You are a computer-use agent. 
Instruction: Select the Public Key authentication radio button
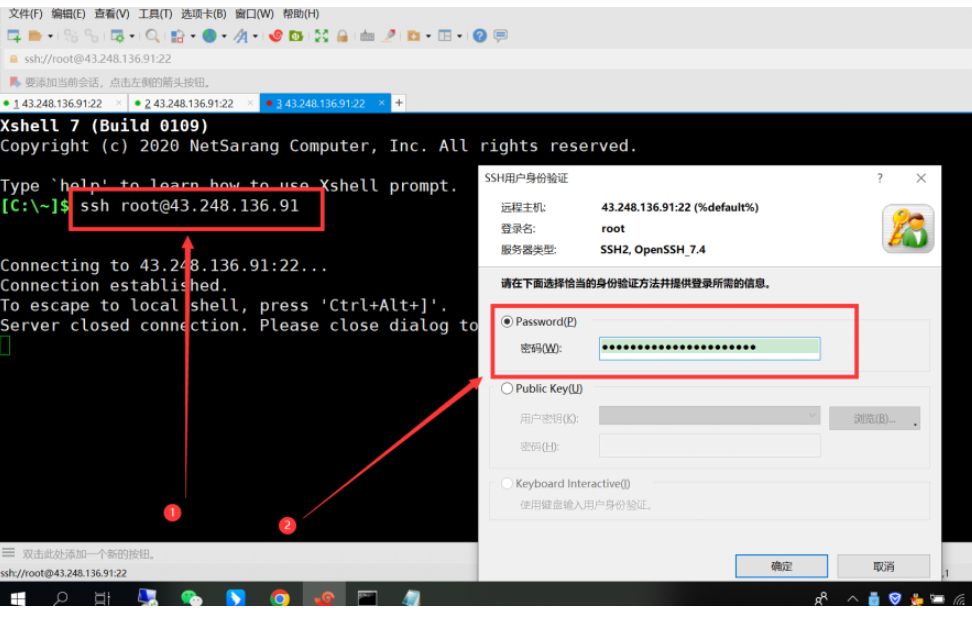507,388
